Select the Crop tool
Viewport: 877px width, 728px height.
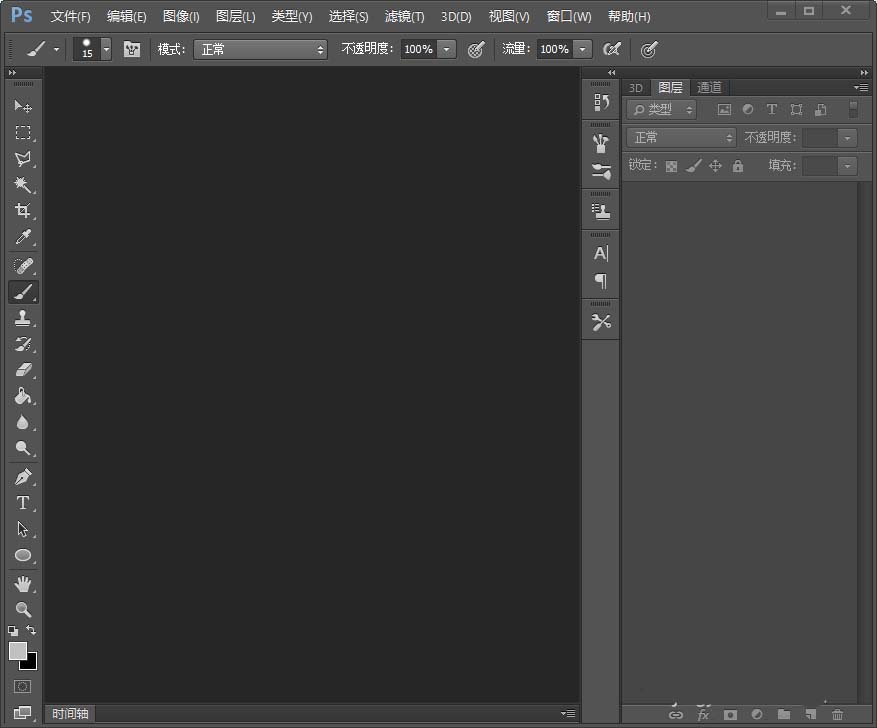click(x=22, y=211)
